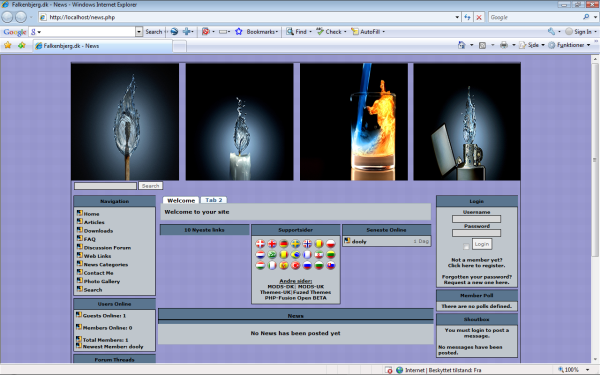Click the French flag in Supportsider
The image size is (600, 375).
[x=307, y=254]
